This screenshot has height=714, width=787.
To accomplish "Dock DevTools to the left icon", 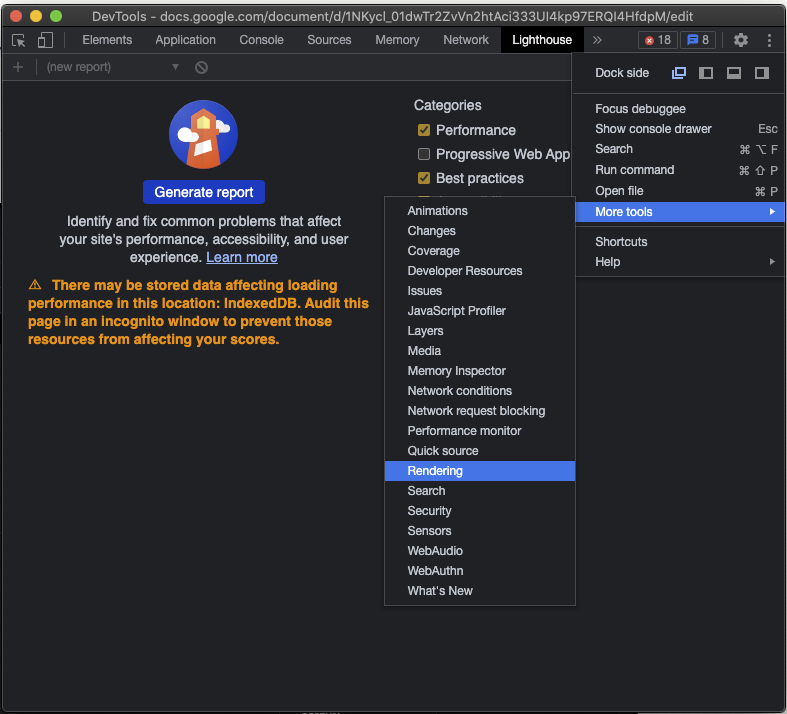I will [706, 73].
